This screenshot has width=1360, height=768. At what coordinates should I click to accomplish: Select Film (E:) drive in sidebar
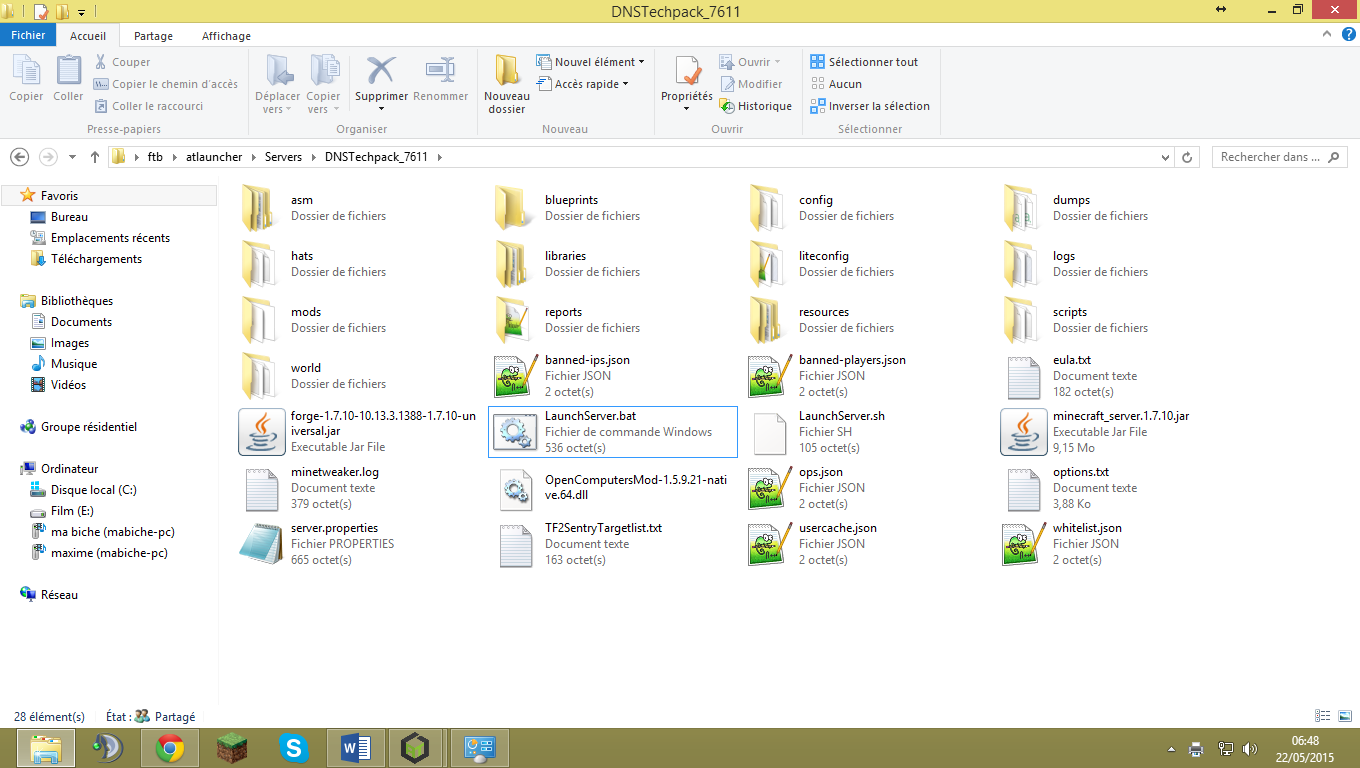pyautogui.click(x=72, y=511)
